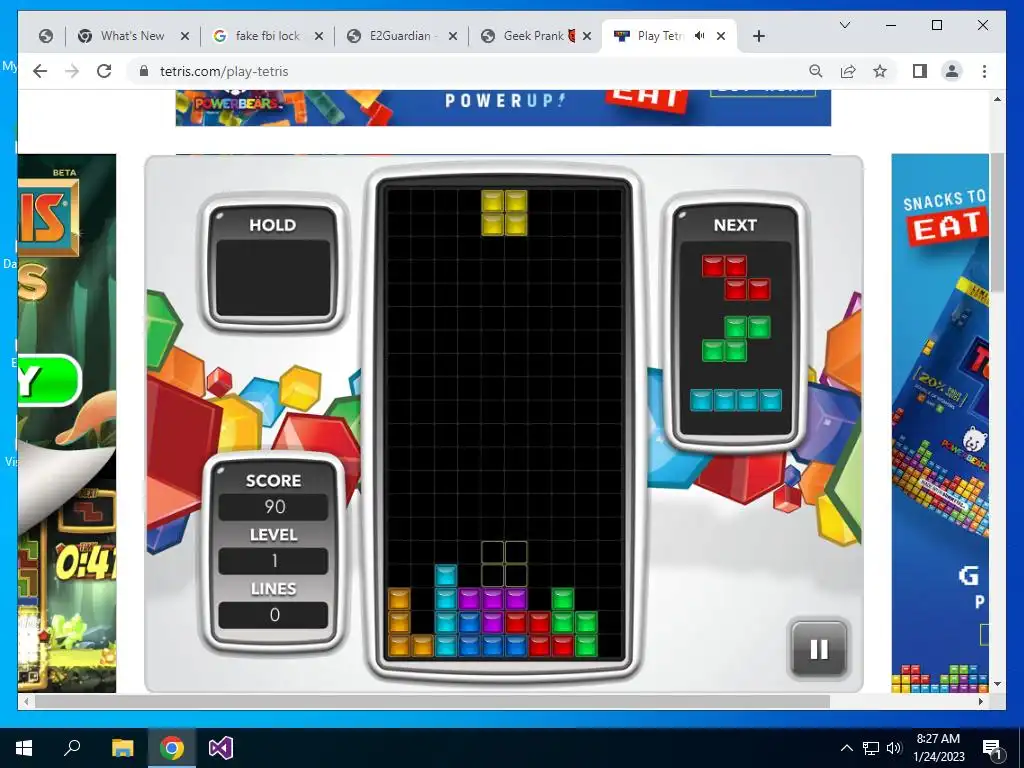1024x768 pixels.
Task: Show hidden system tray icons
Action: click(x=846, y=748)
